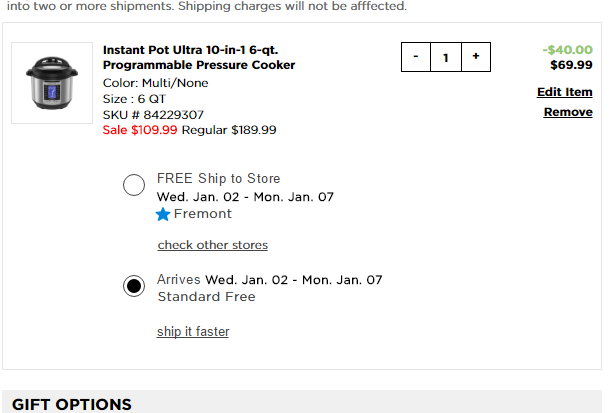Open the Edit Item link

point(565,92)
